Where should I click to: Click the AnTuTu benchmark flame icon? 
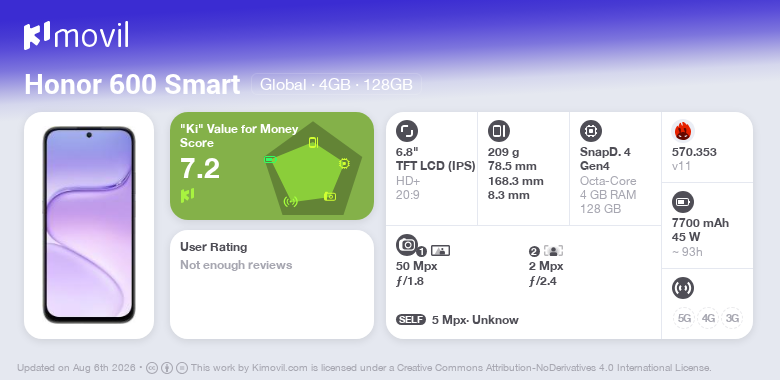(x=683, y=131)
